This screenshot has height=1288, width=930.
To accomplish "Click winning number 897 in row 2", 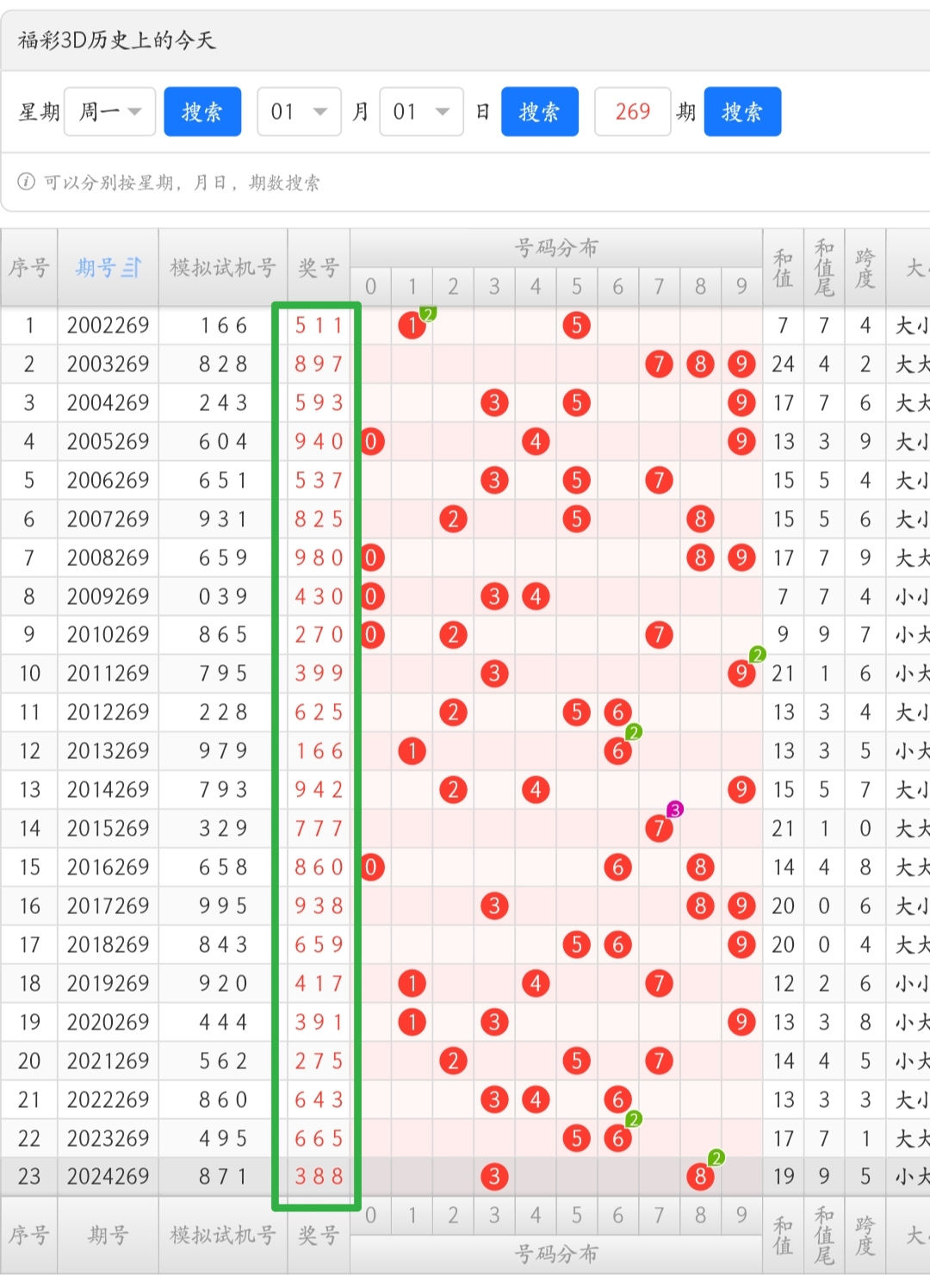I will point(319,364).
